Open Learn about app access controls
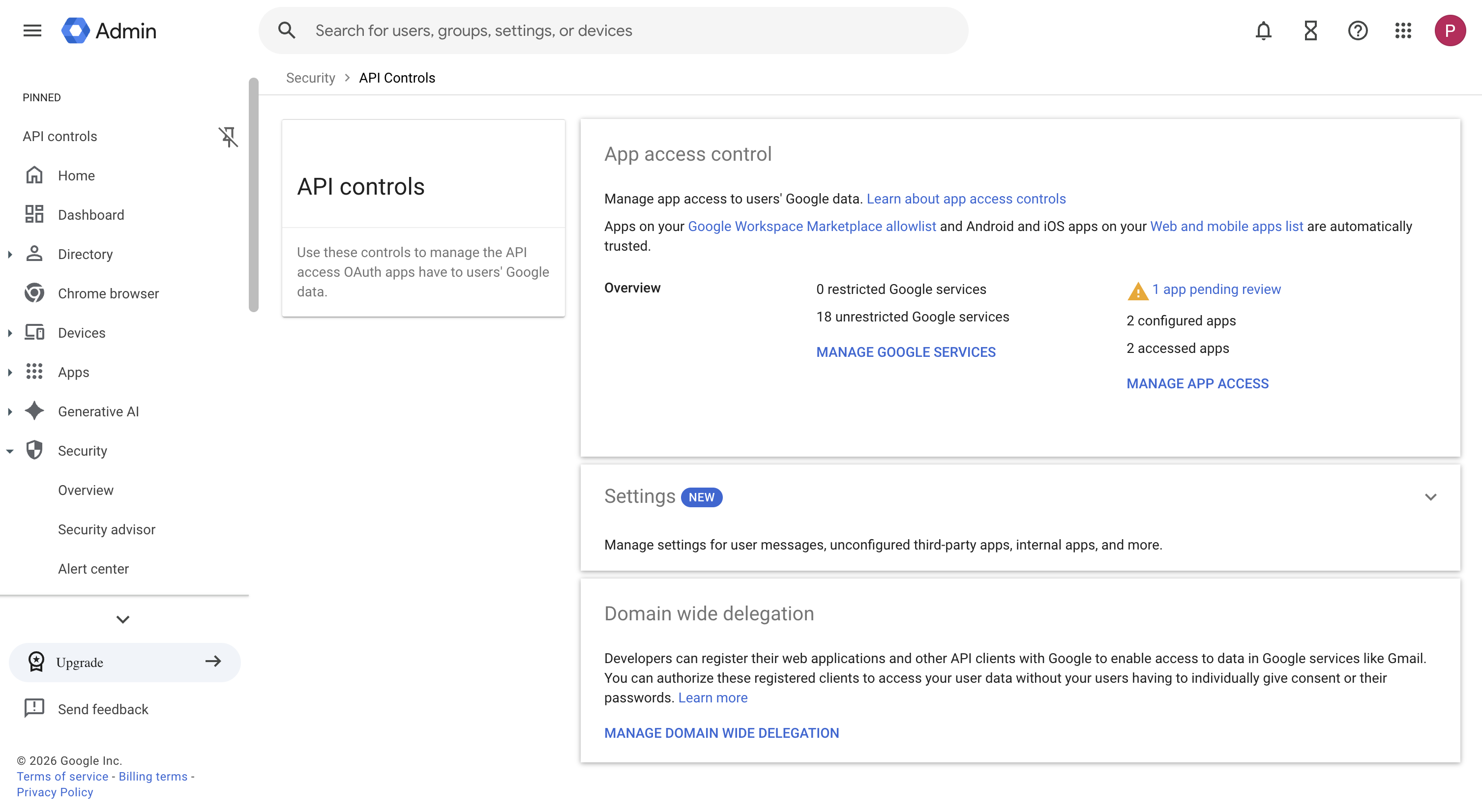Image resolution: width=1482 pixels, height=812 pixels. pos(966,199)
